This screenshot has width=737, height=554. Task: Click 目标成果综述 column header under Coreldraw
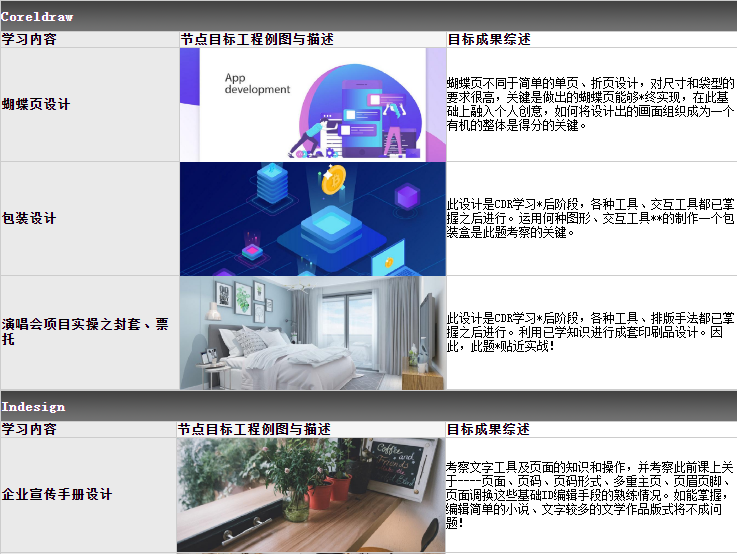[x=488, y=40]
